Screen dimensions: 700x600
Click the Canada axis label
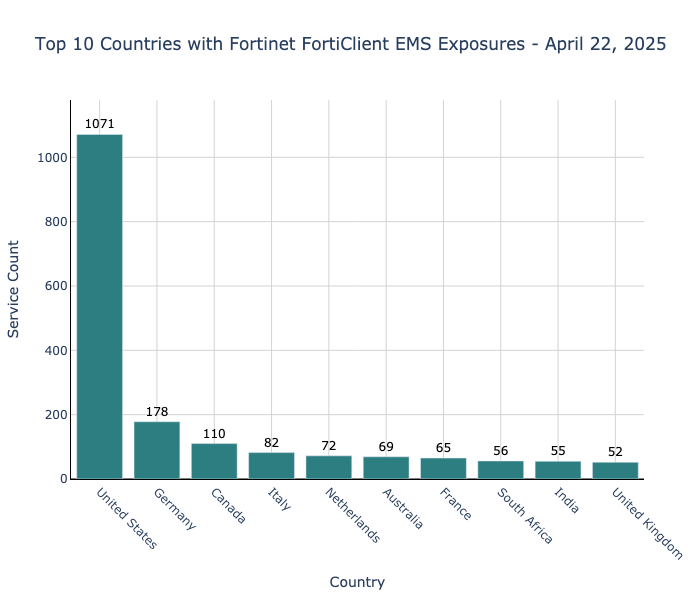coord(228,506)
